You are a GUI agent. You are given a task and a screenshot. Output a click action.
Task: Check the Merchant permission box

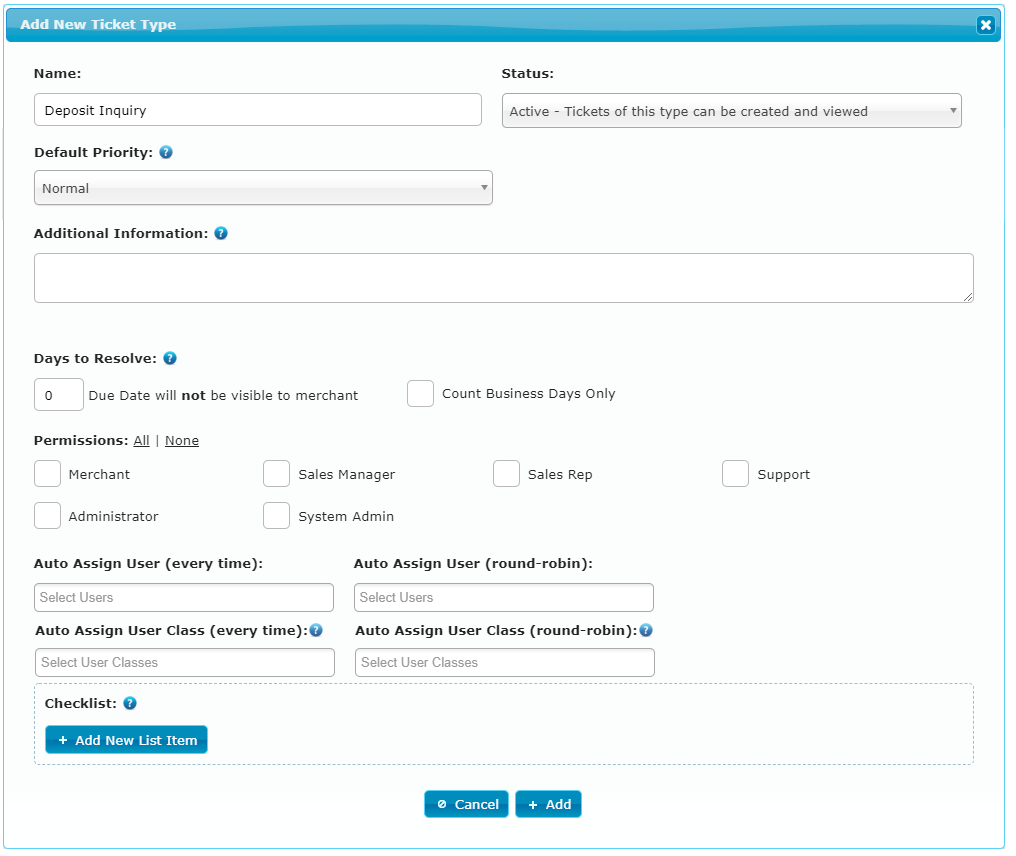[48, 474]
